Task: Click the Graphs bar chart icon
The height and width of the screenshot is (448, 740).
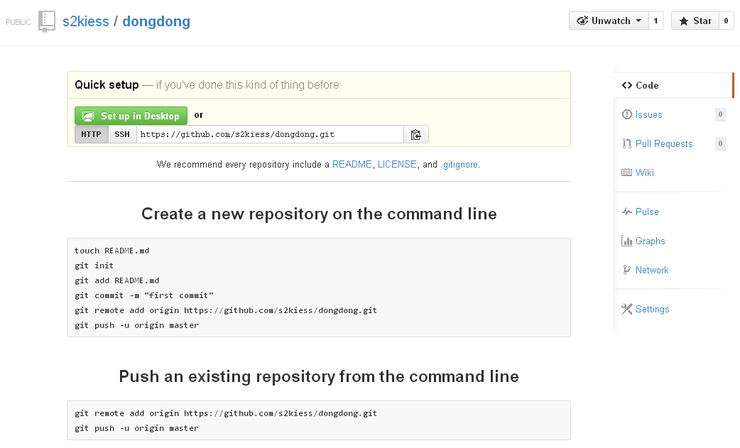Action: pos(627,241)
